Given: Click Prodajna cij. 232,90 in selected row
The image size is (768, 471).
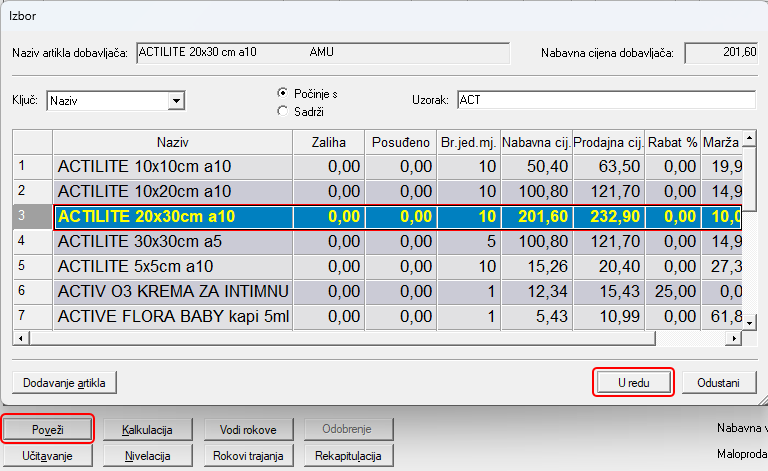Looking at the screenshot, I should pos(608,216).
